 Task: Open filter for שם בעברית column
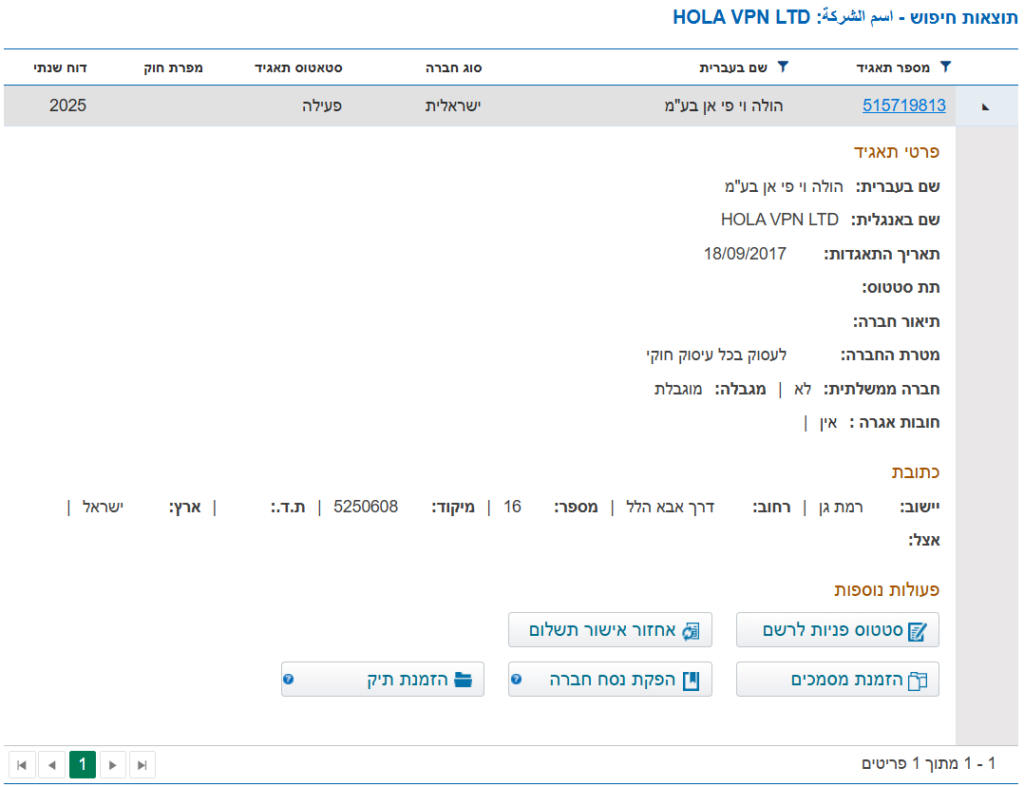tap(783, 67)
